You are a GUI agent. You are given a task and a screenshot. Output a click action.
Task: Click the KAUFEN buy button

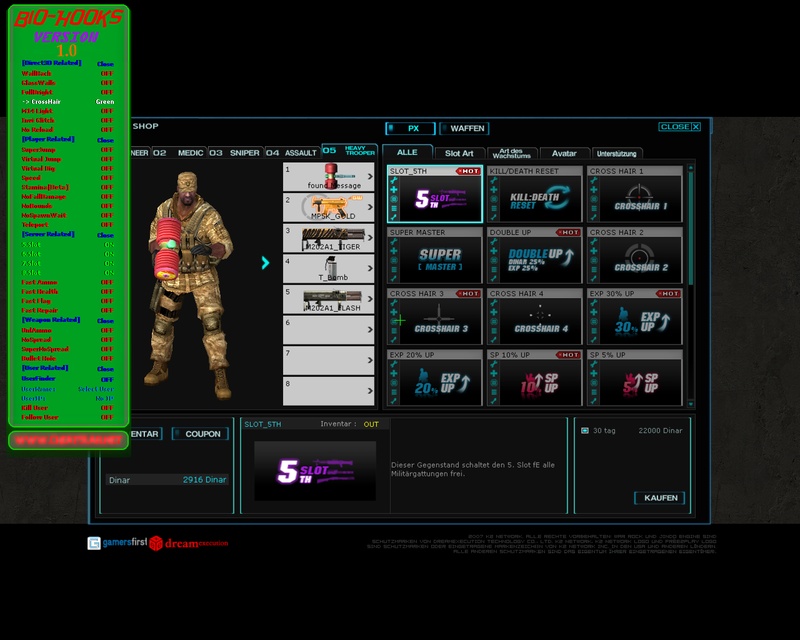pos(660,498)
